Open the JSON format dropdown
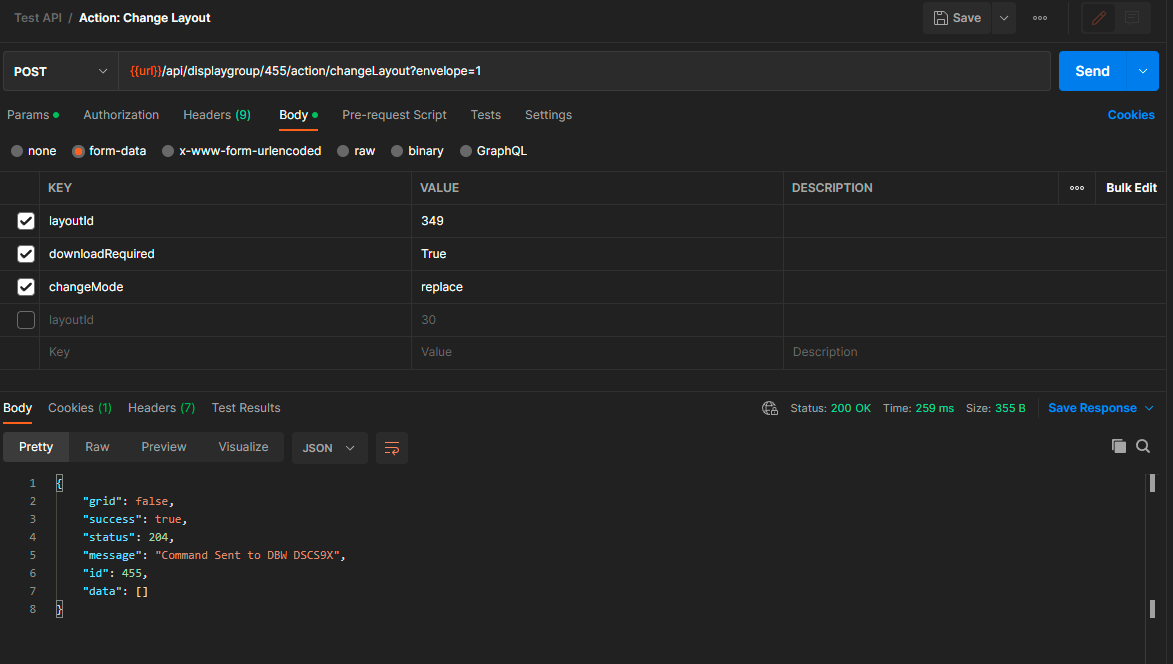Viewport: 1173px width, 664px height. click(329, 448)
